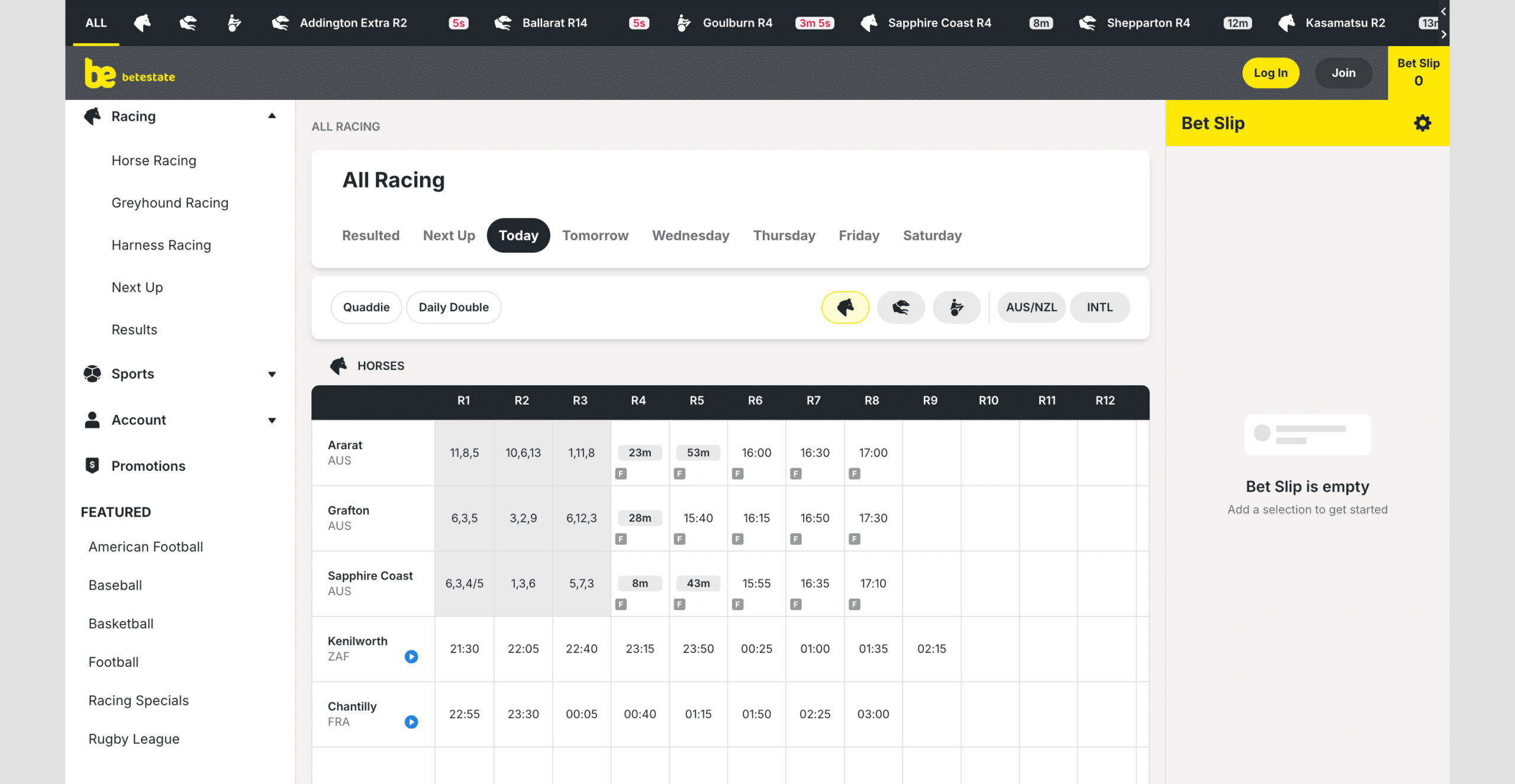
Task: Open Ararat race 4 cell
Action: (640, 453)
